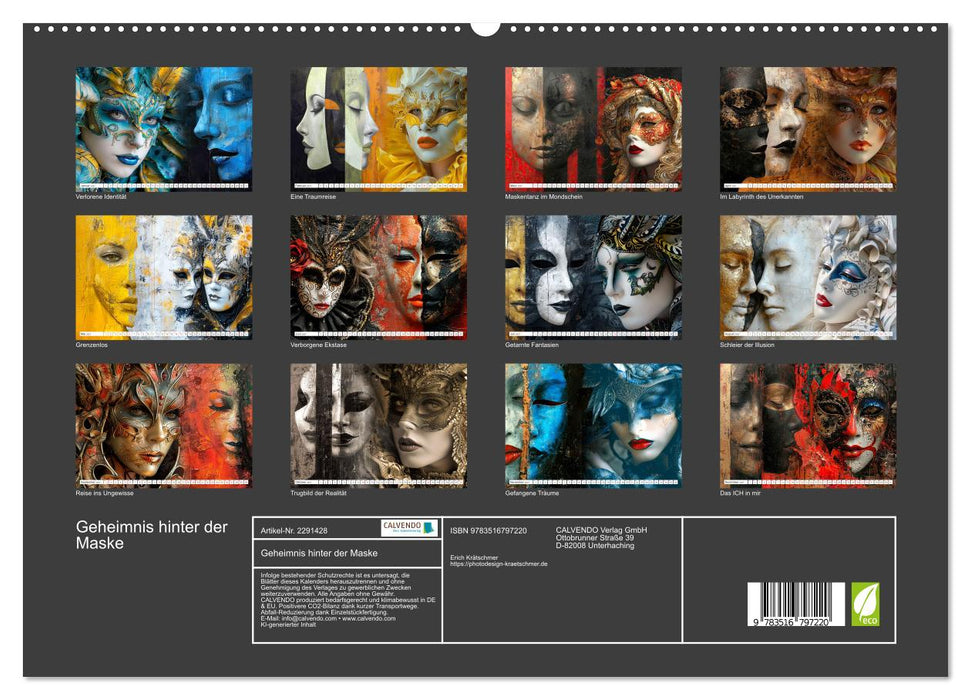Click the 'Getarnte Fantasien' caption

click(x=532, y=345)
